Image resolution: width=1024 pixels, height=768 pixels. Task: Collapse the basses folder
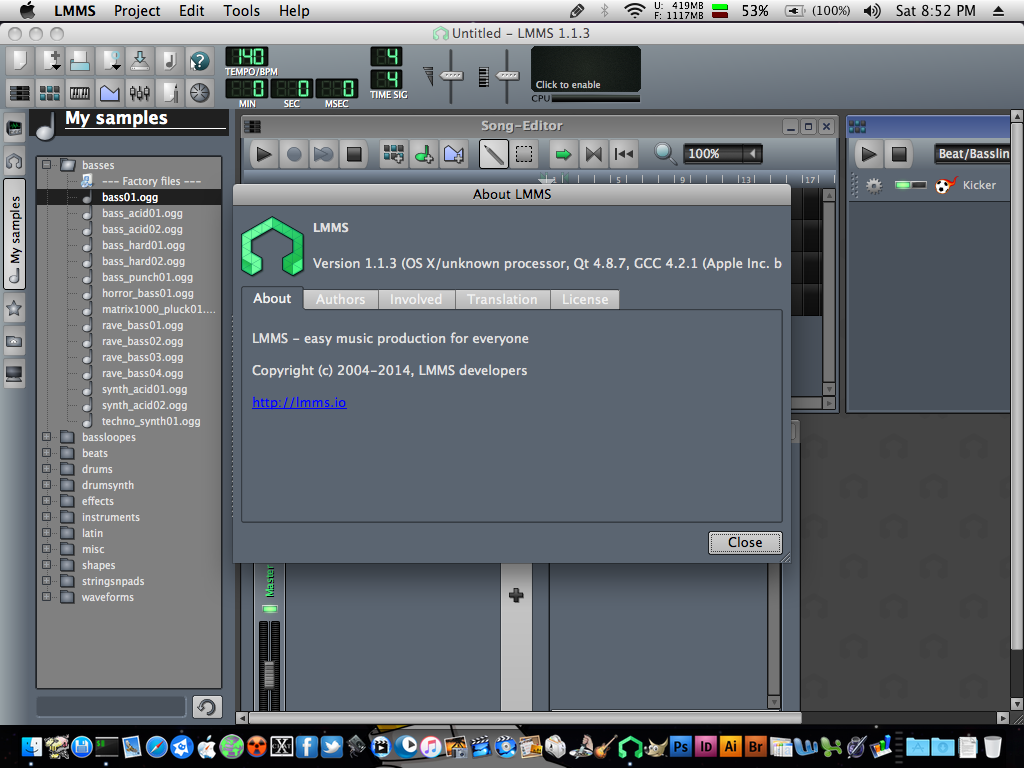pos(46,165)
